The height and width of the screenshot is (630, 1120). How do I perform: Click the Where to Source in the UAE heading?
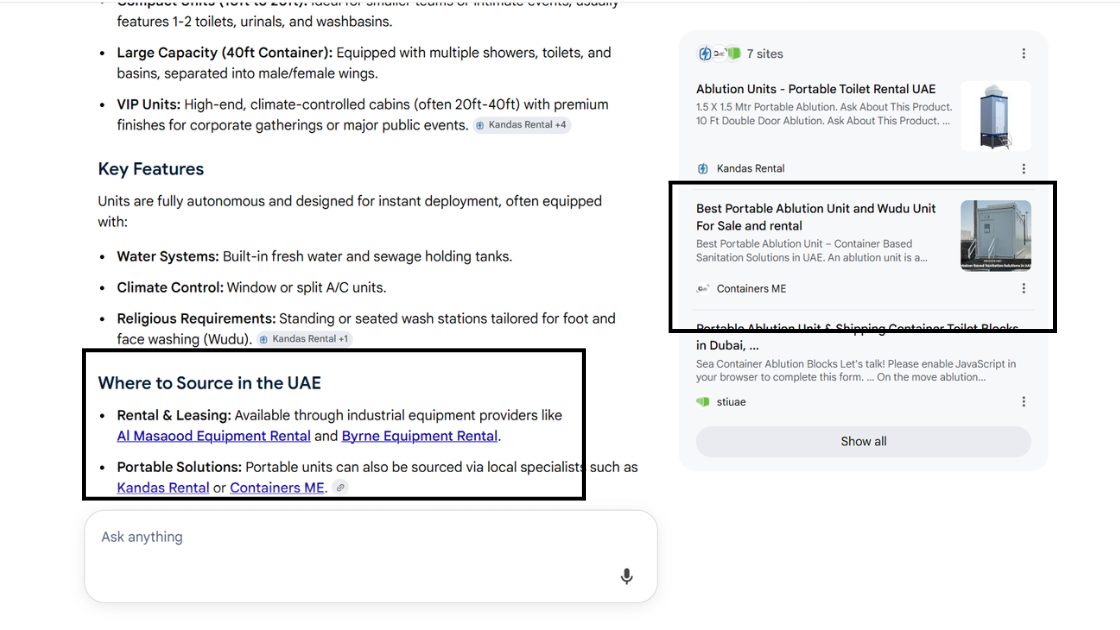click(x=209, y=383)
